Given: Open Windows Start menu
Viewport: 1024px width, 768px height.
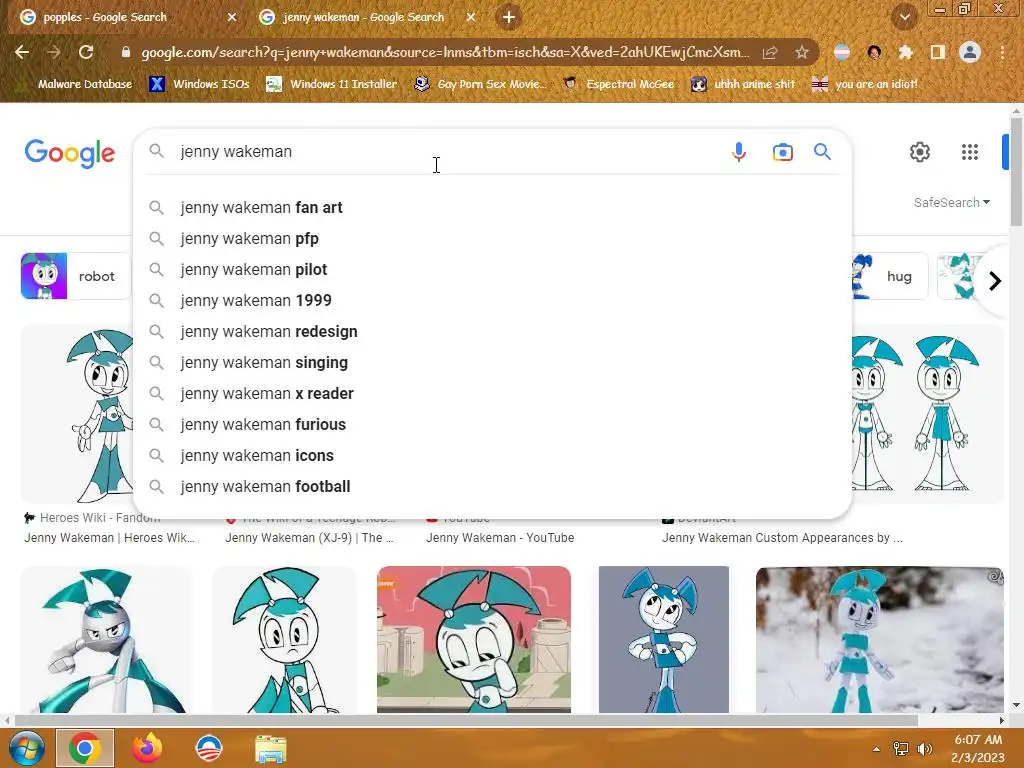Looking at the screenshot, I should coord(27,748).
